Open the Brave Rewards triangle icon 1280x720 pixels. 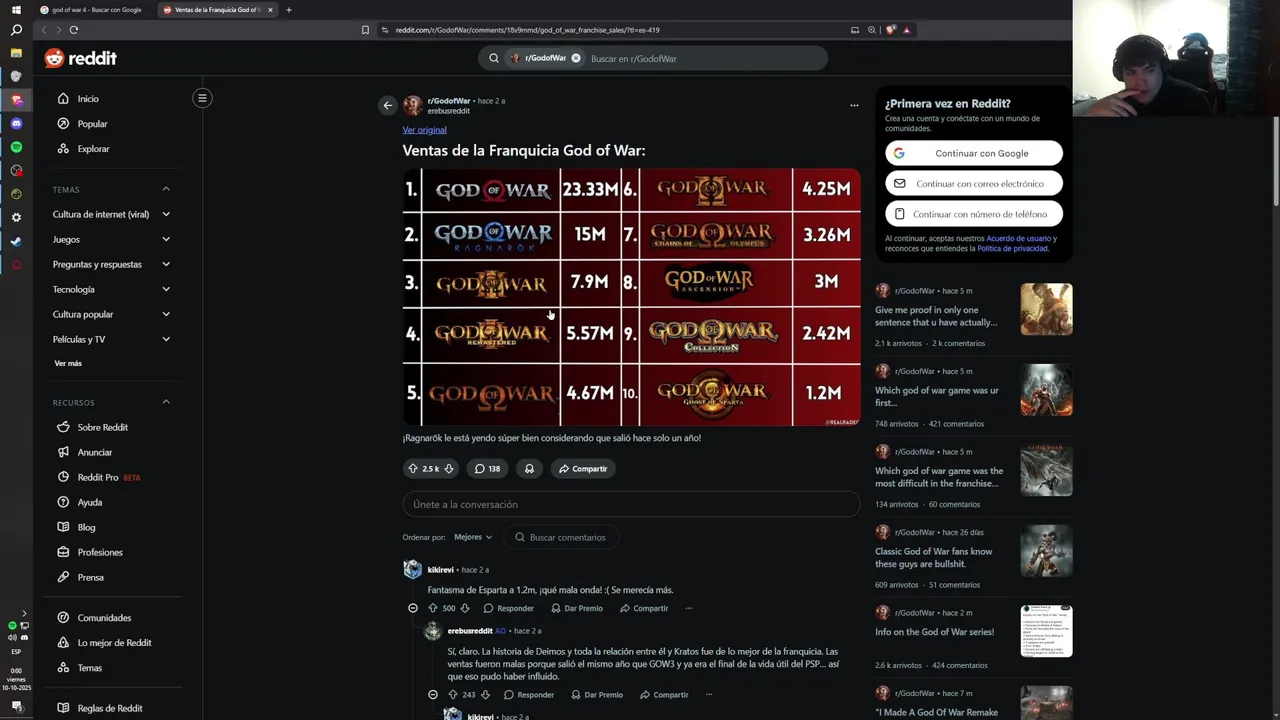[x=906, y=30]
